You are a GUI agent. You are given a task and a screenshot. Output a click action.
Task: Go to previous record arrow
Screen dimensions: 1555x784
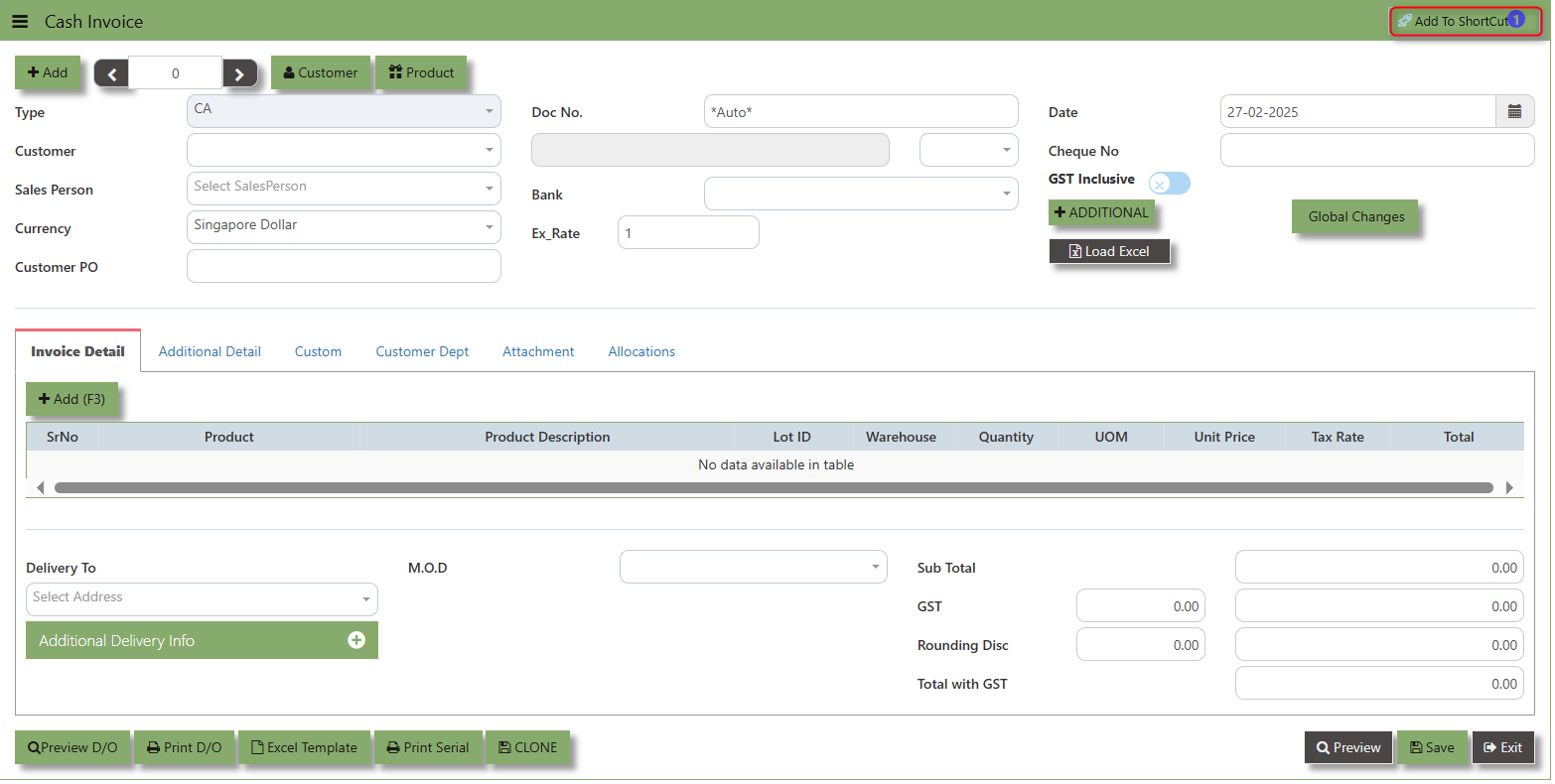(x=111, y=74)
